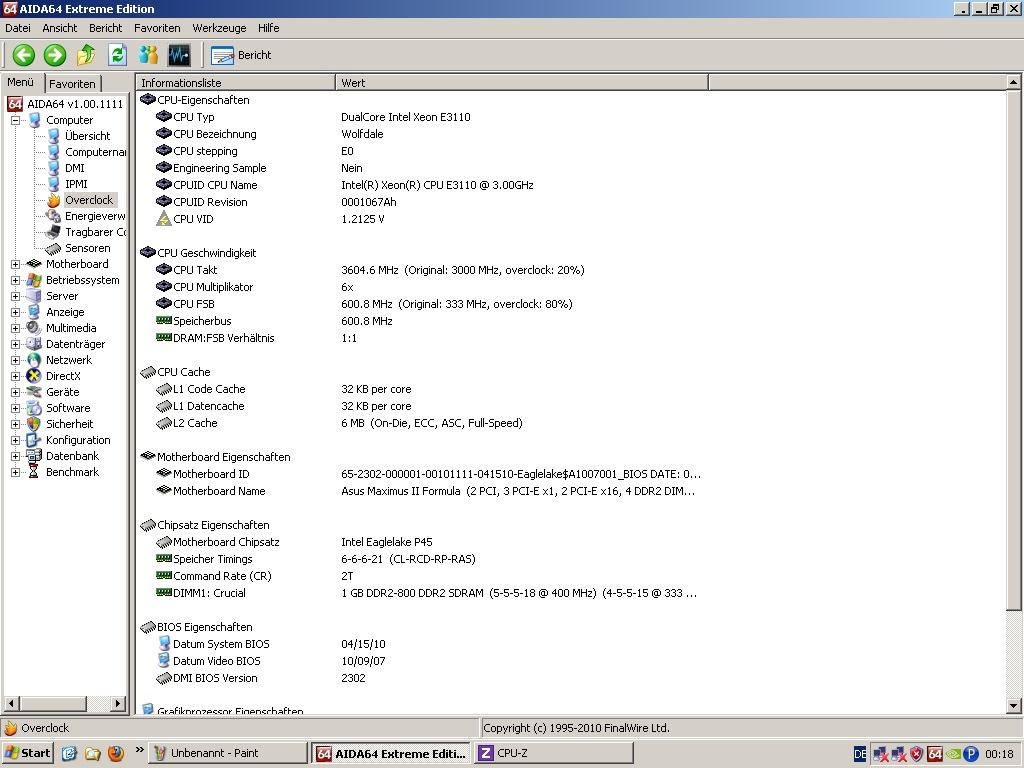Image resolution: width=1024 pixels, height=768 pixels.
Task: Select the DRAM:FSB Verhältnis row
Action: coord(571,338)
